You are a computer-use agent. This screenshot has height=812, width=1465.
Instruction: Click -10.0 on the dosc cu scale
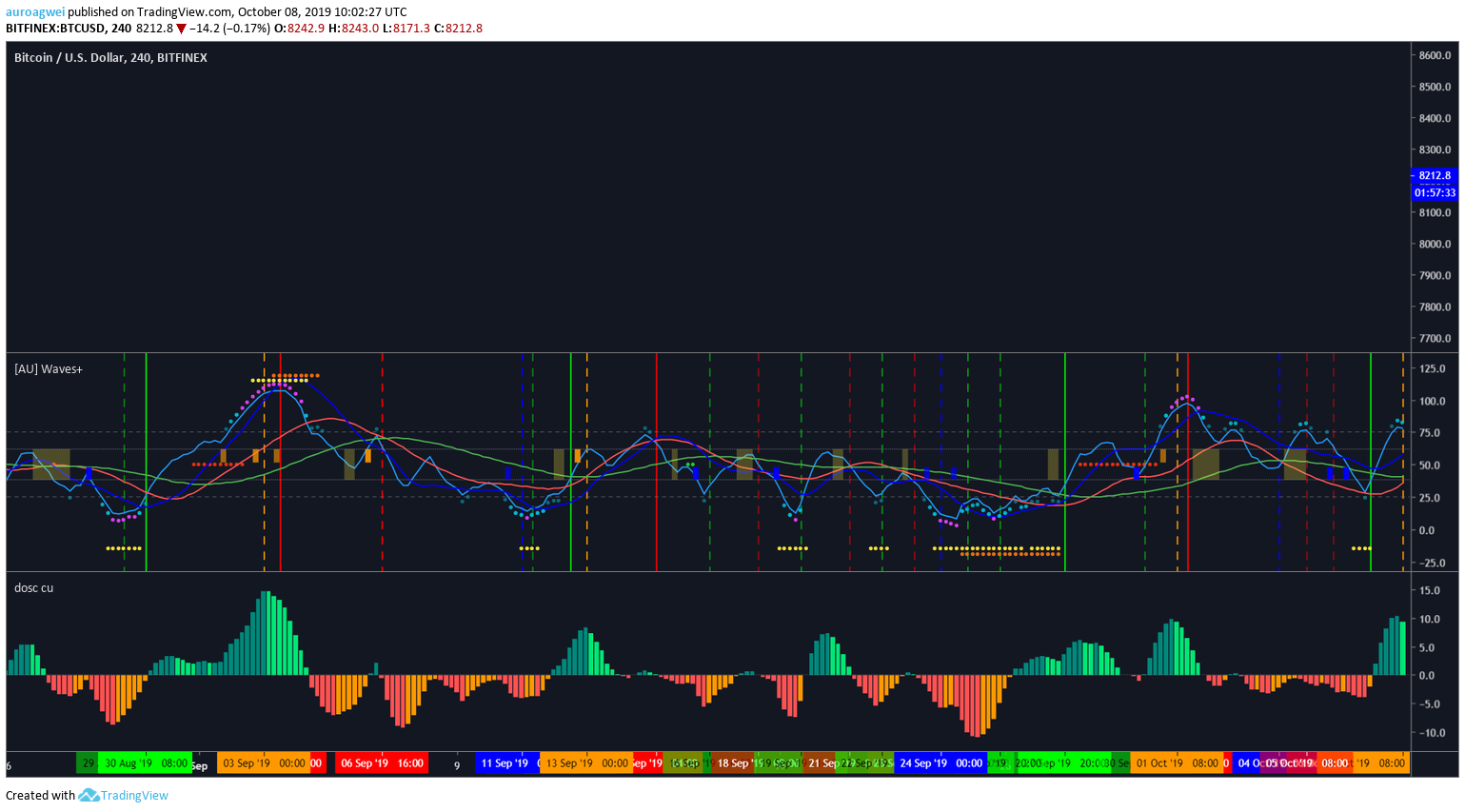click(x=1431, y=734)
